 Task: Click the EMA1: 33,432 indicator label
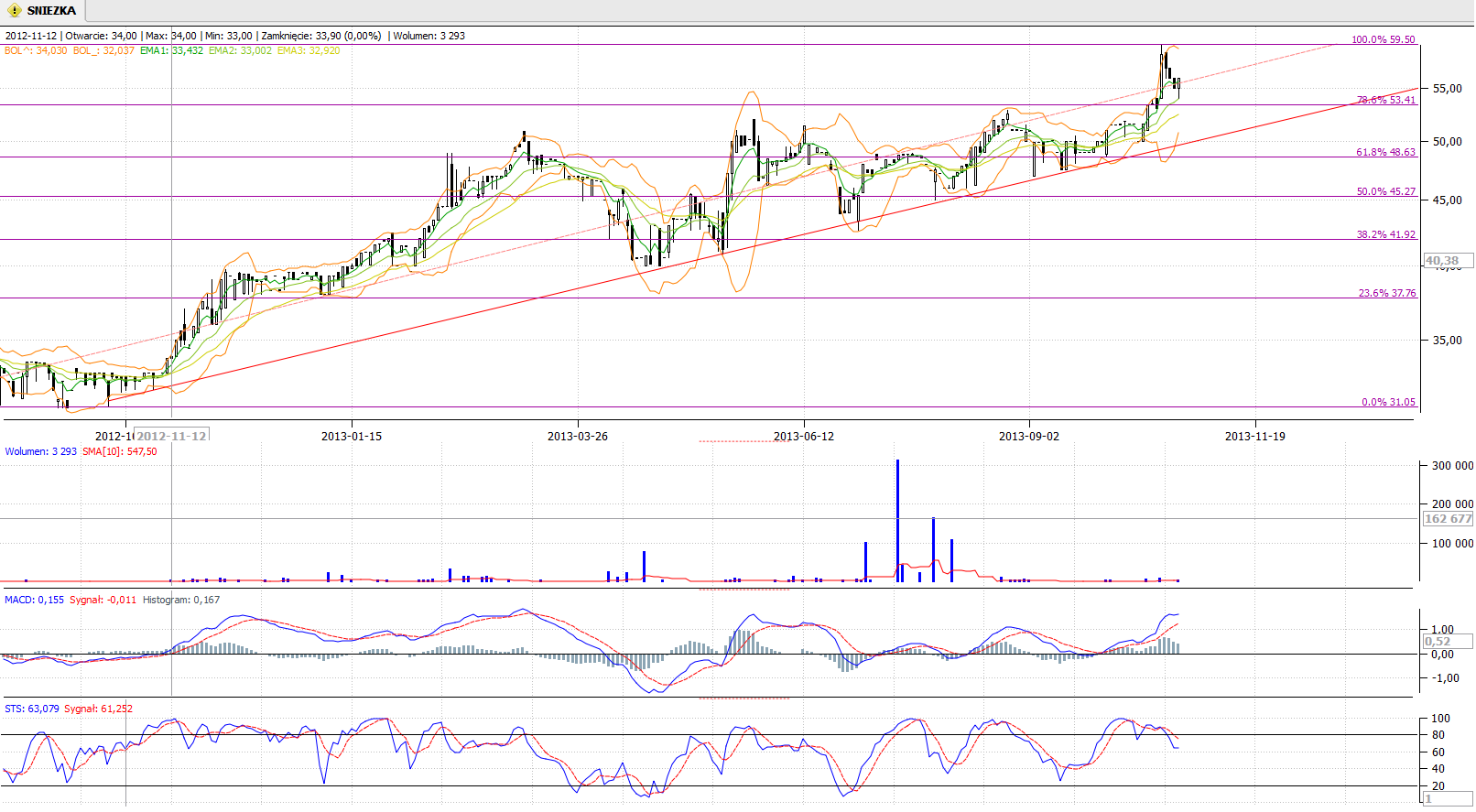pyautogui.click(x=172, y=50)
